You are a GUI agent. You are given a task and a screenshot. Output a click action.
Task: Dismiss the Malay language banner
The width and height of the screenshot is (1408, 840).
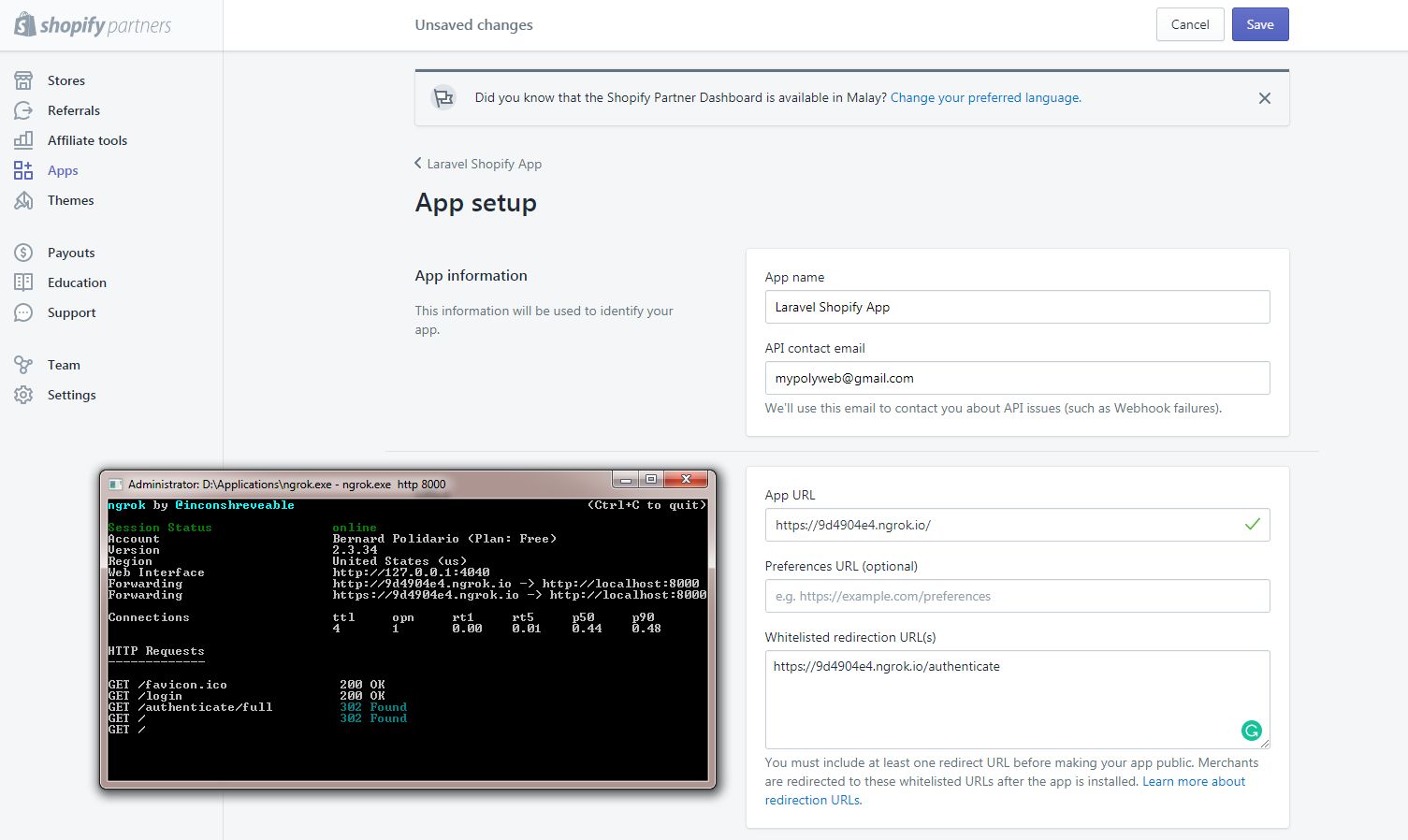click(x=1265, y=98)
